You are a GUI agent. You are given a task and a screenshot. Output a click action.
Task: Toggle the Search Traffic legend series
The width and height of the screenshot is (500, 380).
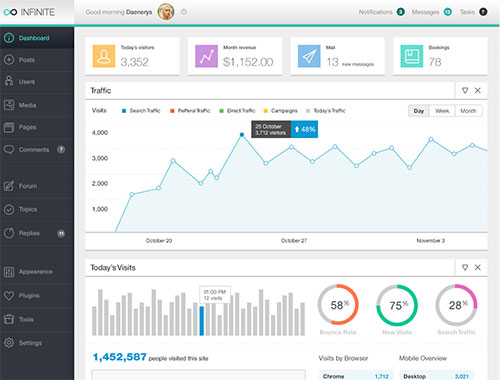coord(141,111)
